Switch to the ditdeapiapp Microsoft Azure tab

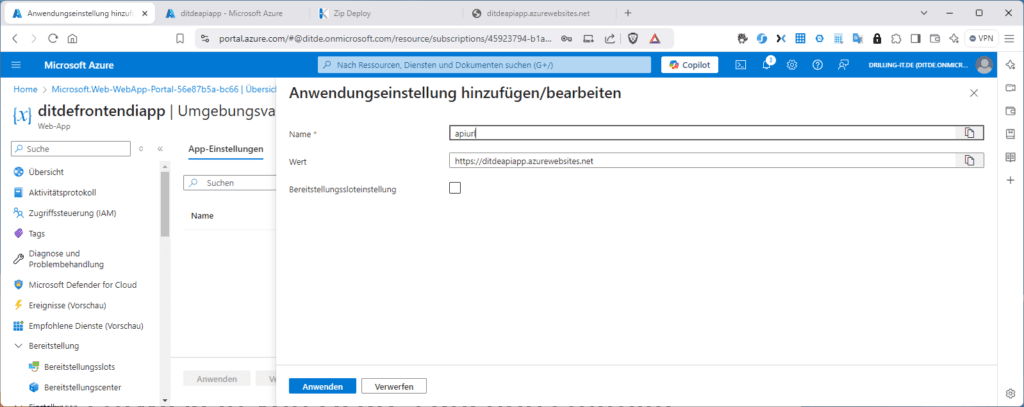232,13
